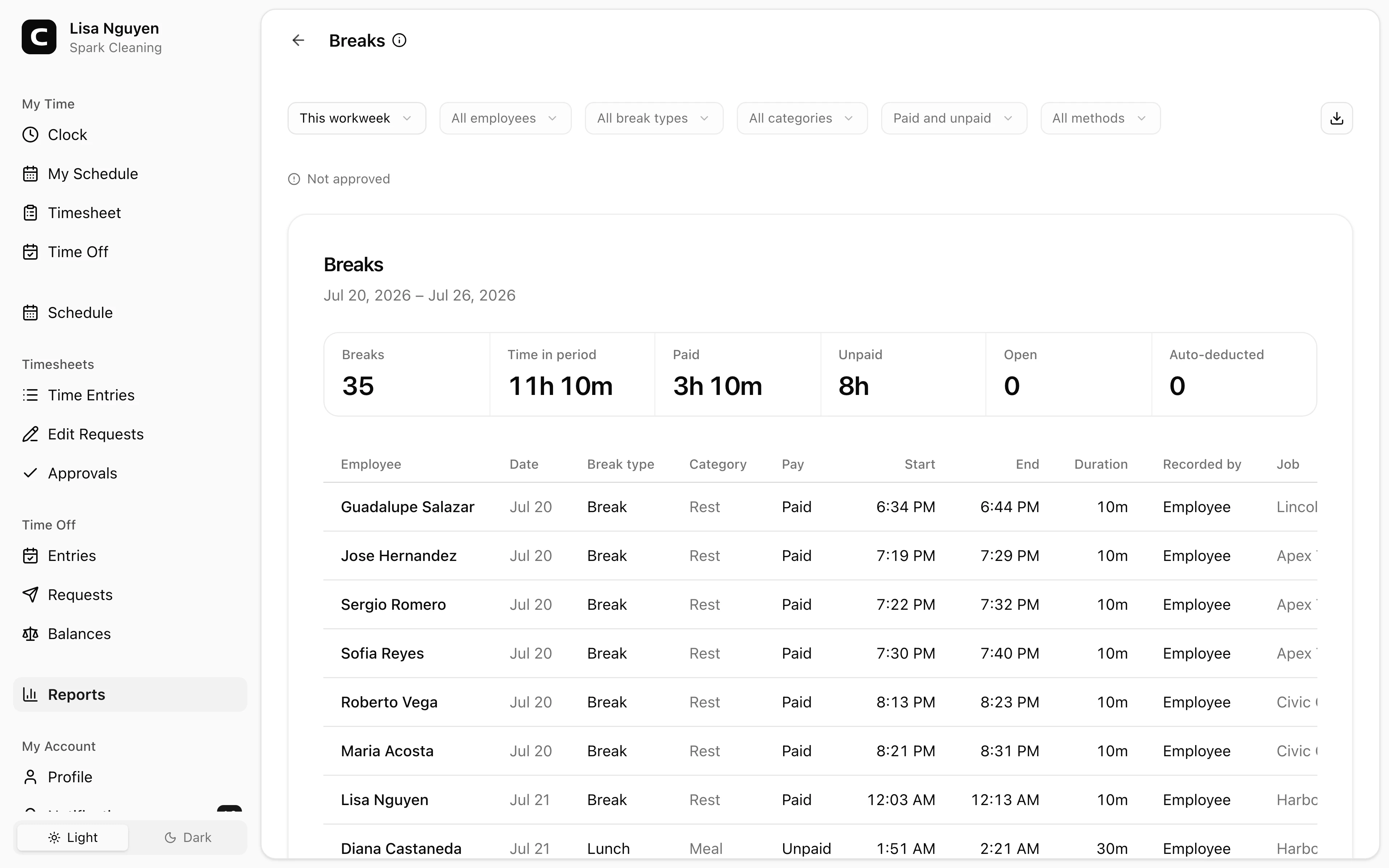Image resolution: width=1389 pixels, height=868 pixels.
Task: Open Approvals
Action: click(130, 474)
